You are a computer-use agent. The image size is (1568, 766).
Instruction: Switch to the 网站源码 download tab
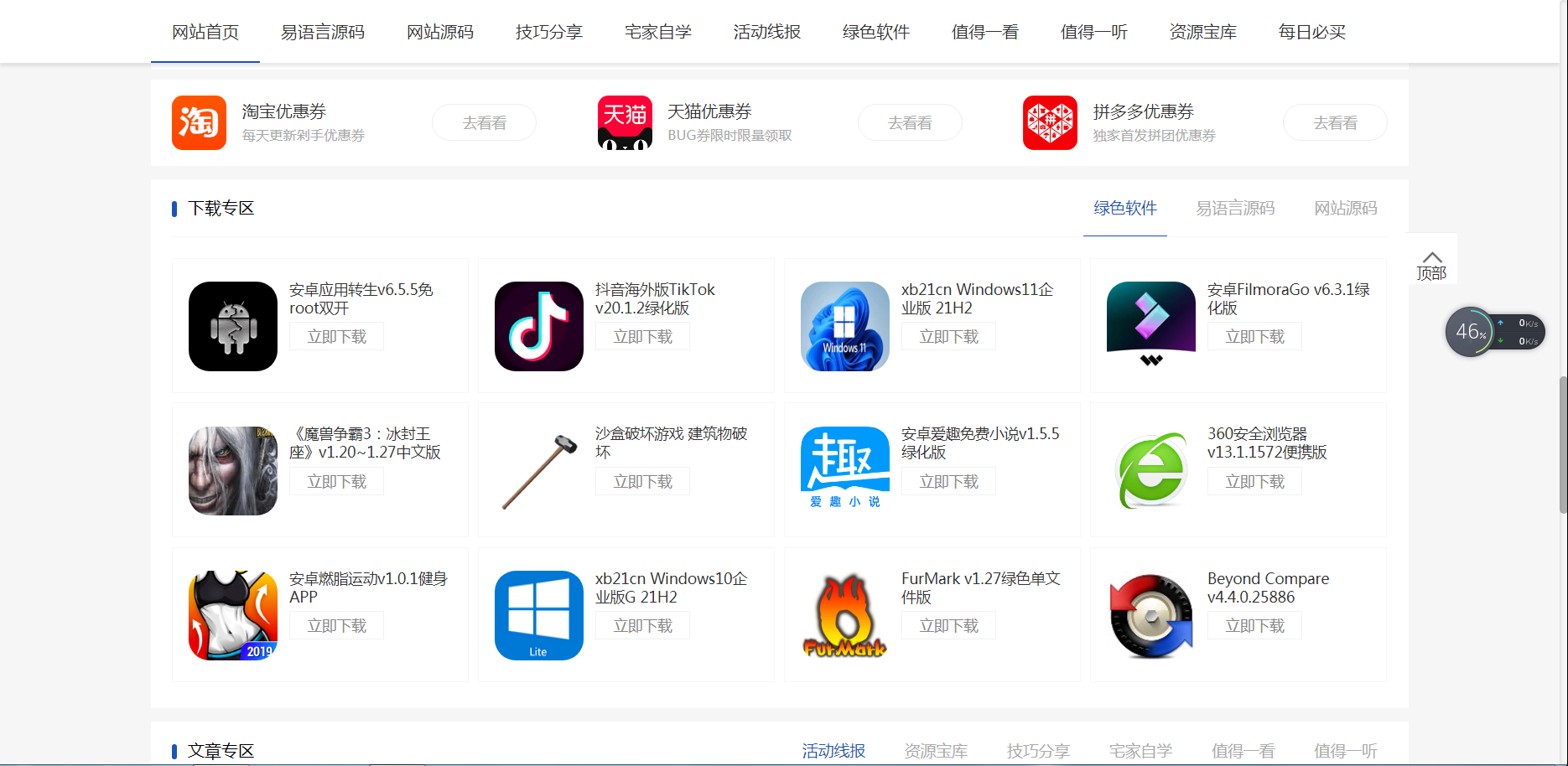(1345, 208)
